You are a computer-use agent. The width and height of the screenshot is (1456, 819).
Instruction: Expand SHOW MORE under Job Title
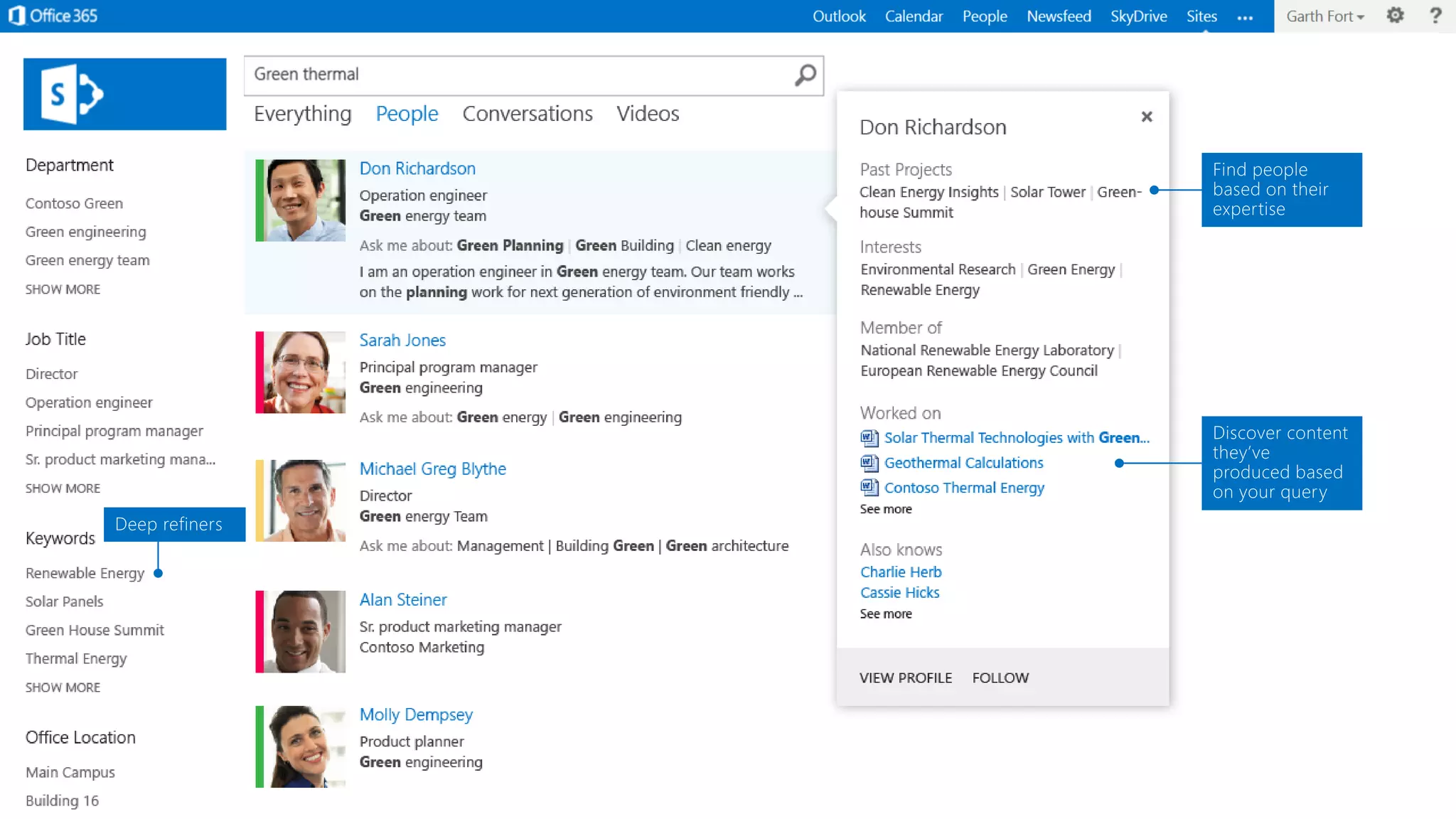[x=63, y=488]
